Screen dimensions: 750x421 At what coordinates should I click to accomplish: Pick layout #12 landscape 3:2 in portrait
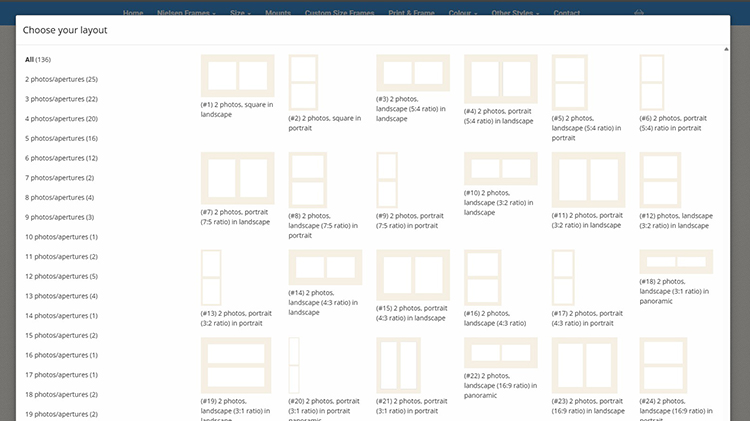660,180
